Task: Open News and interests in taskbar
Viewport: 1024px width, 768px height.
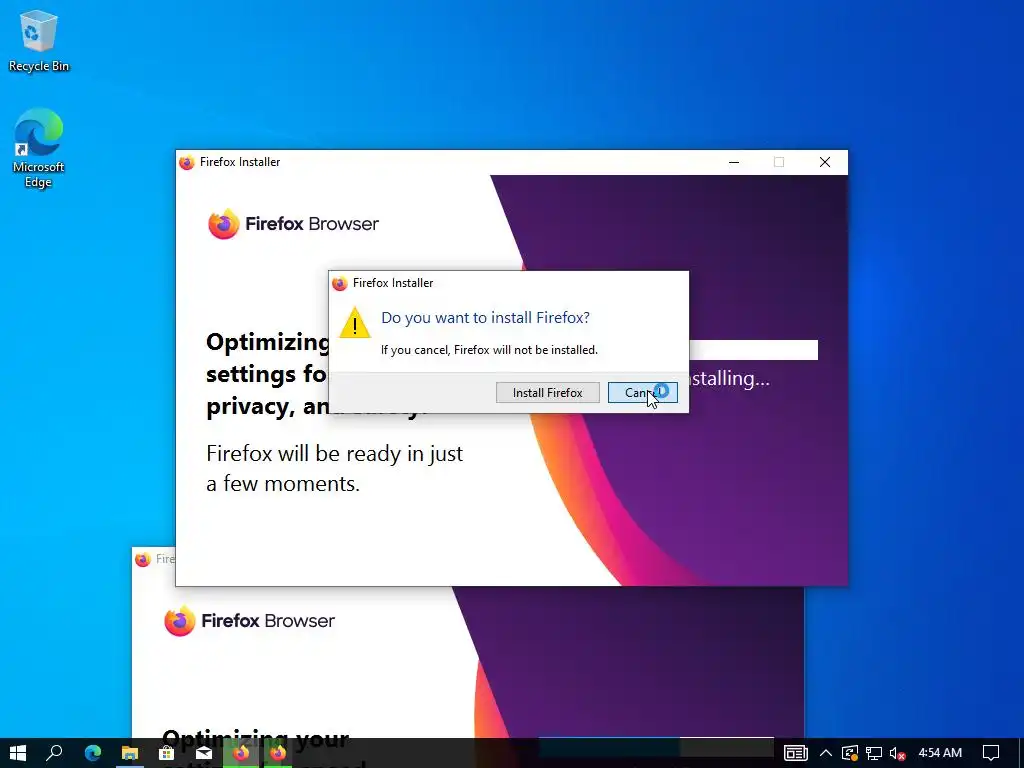Action: click(x=795, y=753)
